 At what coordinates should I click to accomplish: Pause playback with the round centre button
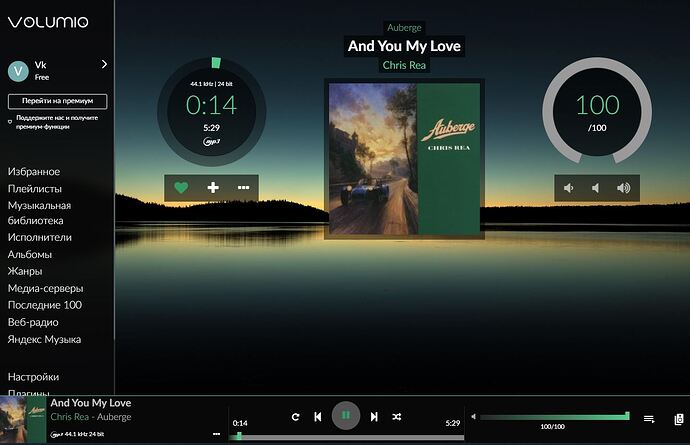click(x=346, y=415)
